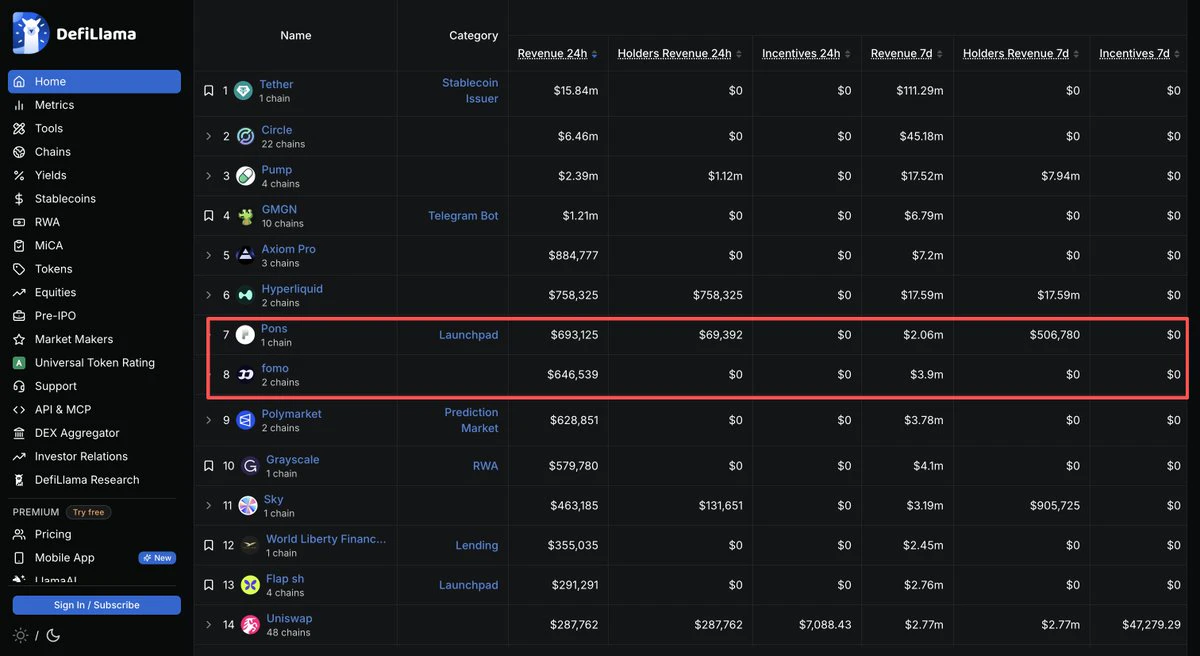Click the fomo logo icon

[x=245, y=375]
